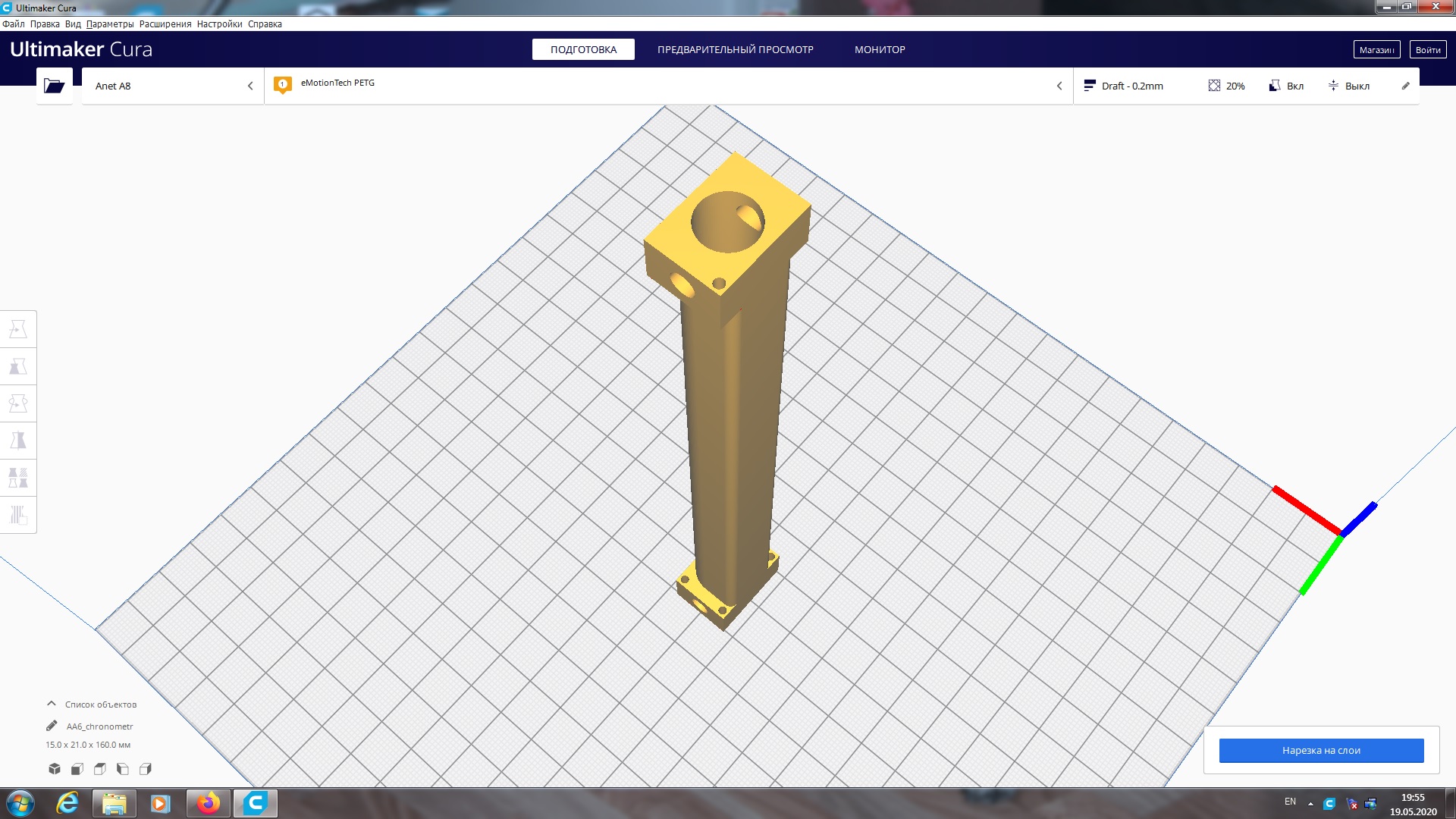Select the Mirror tool

(18, 441)
